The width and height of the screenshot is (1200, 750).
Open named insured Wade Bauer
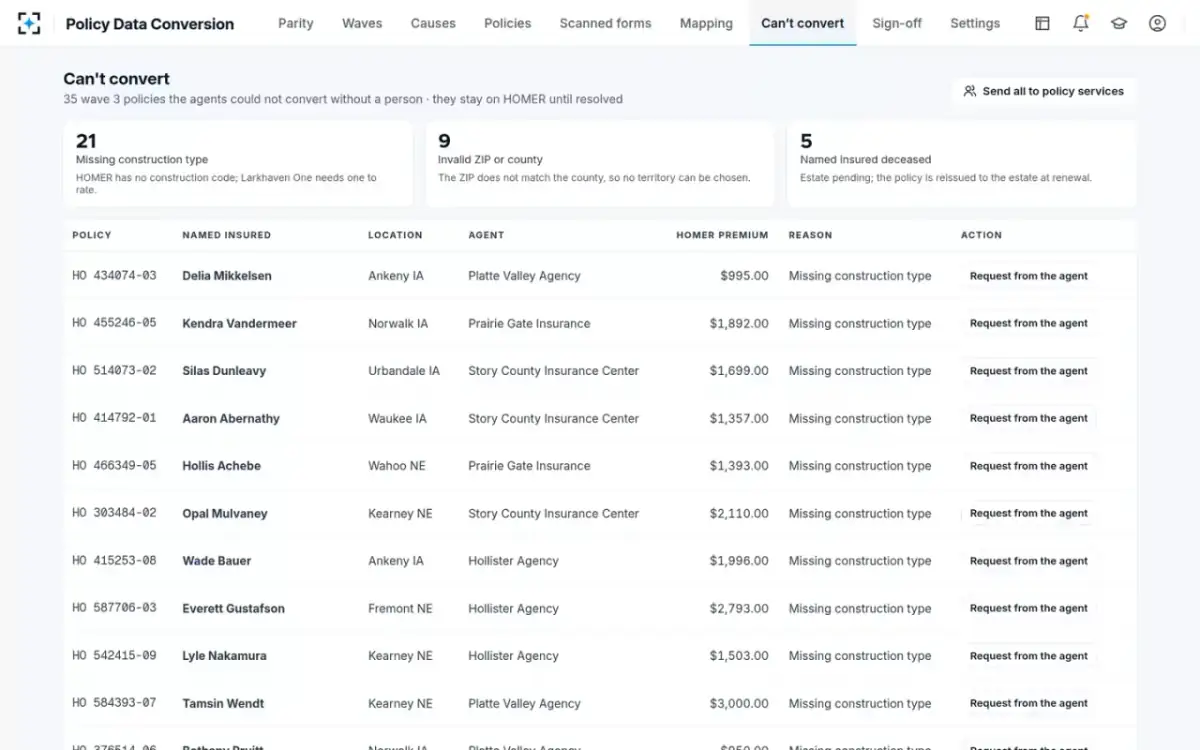click(217, 561)
